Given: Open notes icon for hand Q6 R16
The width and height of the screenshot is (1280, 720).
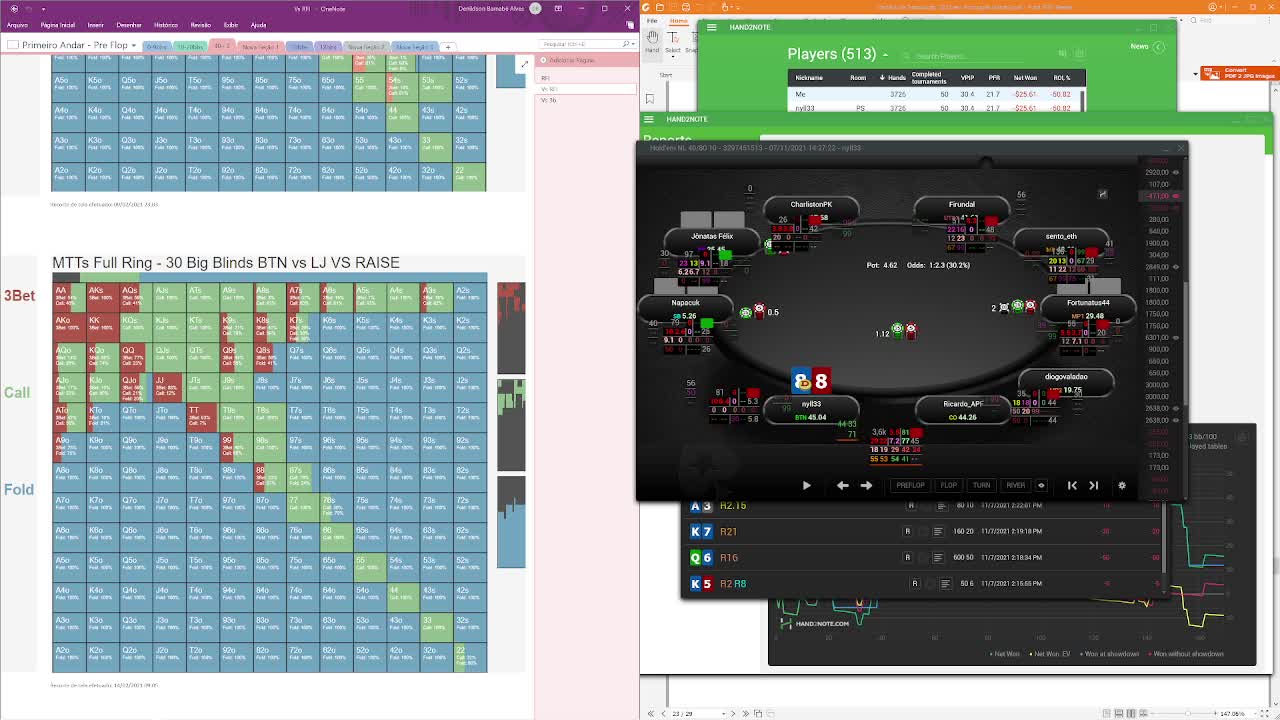Looking at the screenshot, I should (x=937, y=558).
